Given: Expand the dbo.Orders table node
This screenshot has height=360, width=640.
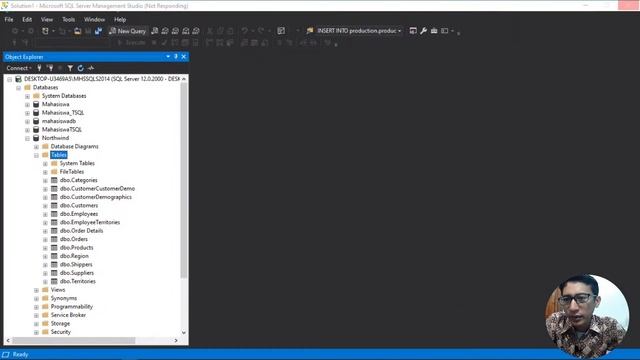Looking at the screenshot, I should [x=45, y=240].
